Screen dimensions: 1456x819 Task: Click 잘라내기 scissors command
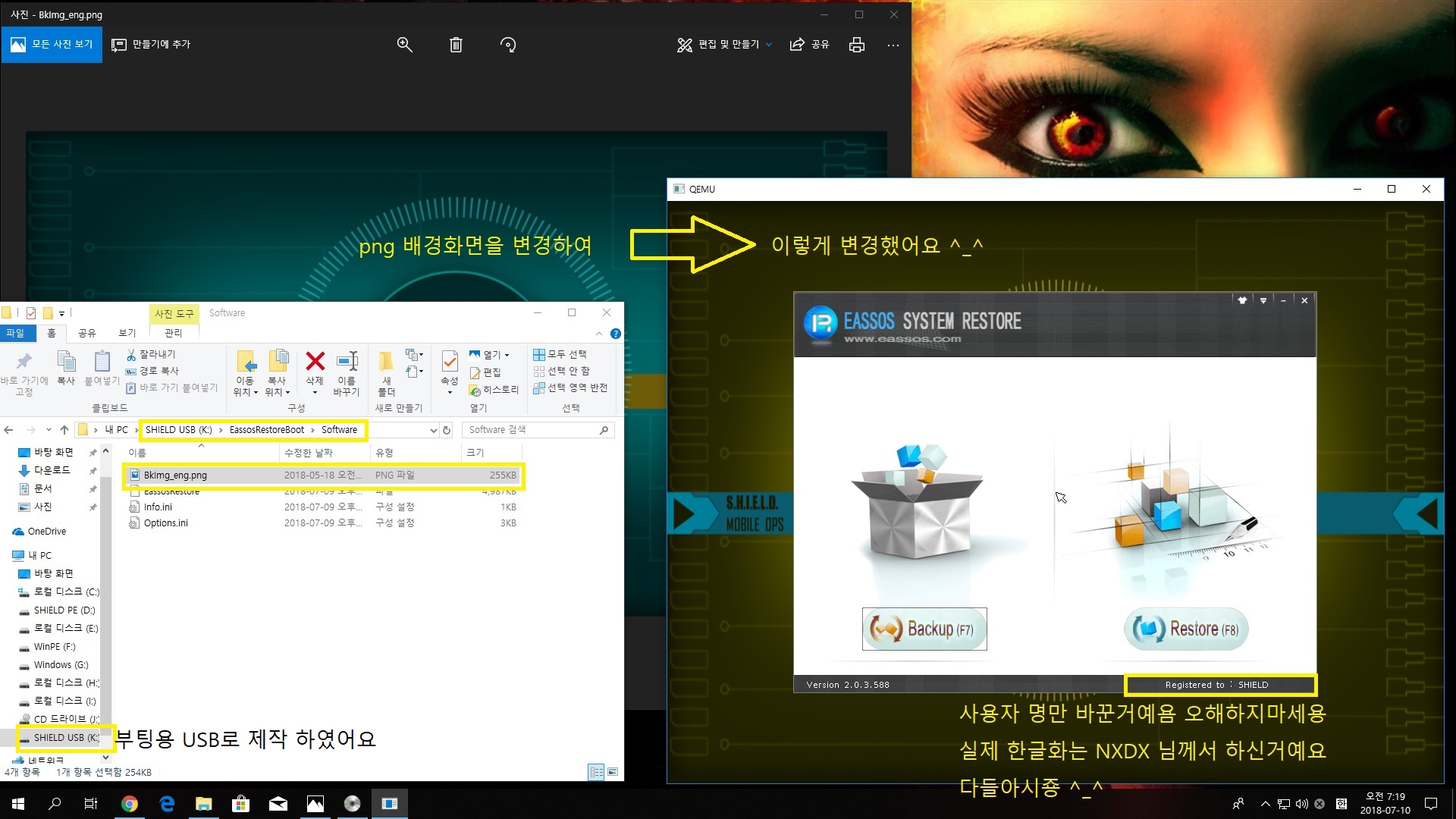[x=151, y=354]
